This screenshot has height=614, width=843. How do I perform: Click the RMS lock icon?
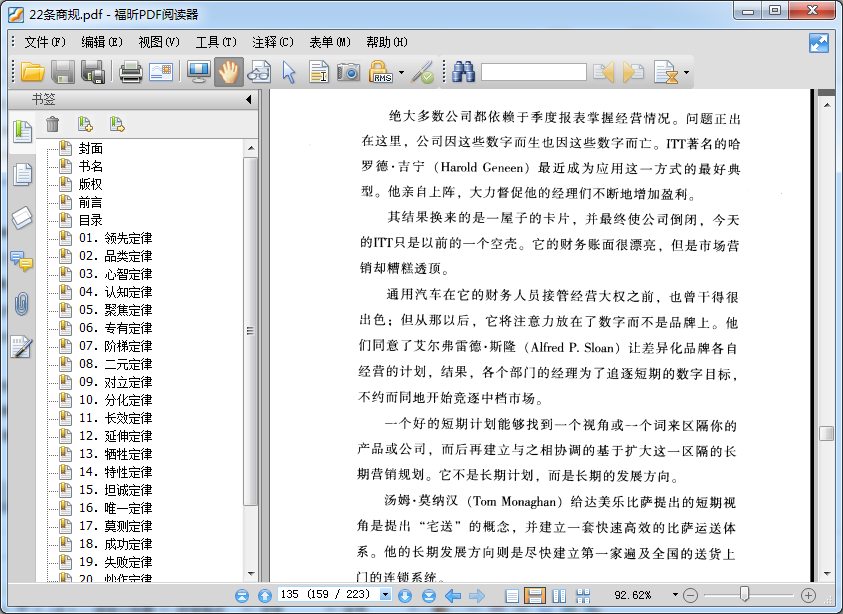pos(381,72)
